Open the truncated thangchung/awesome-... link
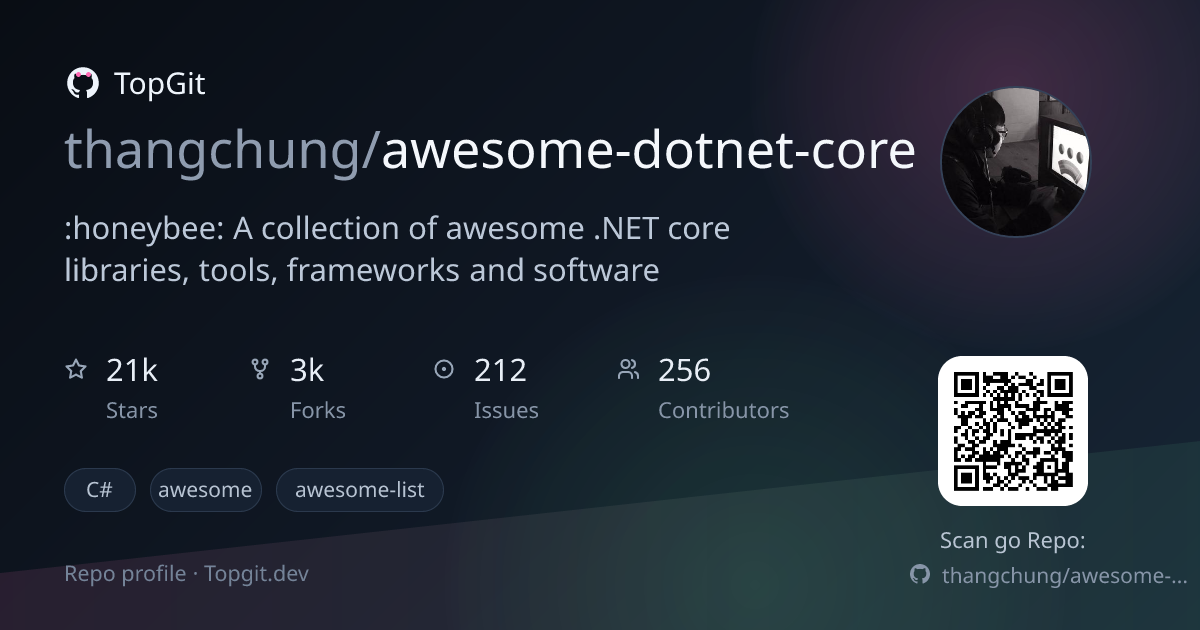 (x=1064, y=575)
